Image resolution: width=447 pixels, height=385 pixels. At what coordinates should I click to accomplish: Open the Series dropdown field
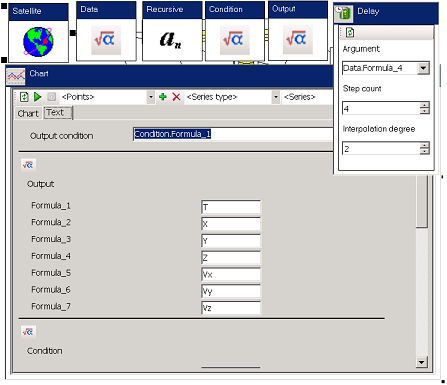(307, 97)
